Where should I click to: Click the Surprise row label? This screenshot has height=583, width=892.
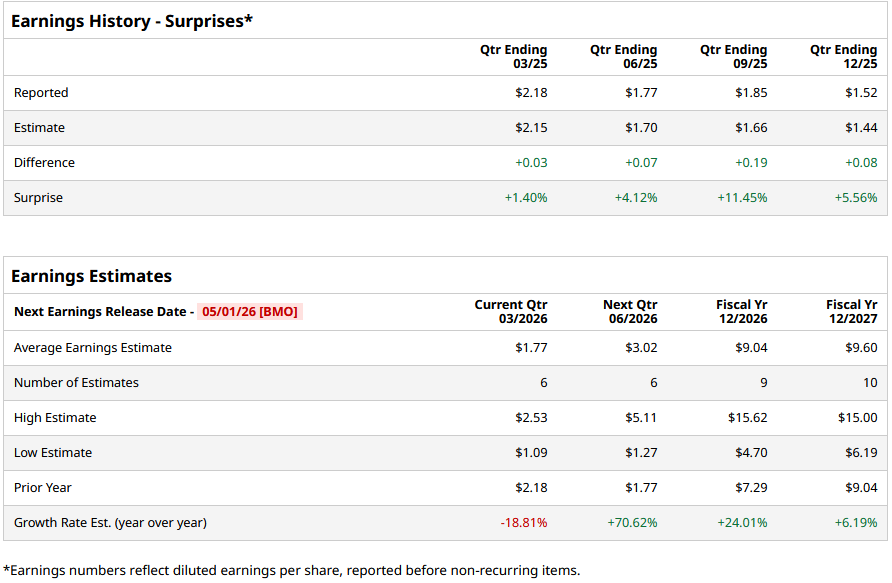(x=38, y=198)
